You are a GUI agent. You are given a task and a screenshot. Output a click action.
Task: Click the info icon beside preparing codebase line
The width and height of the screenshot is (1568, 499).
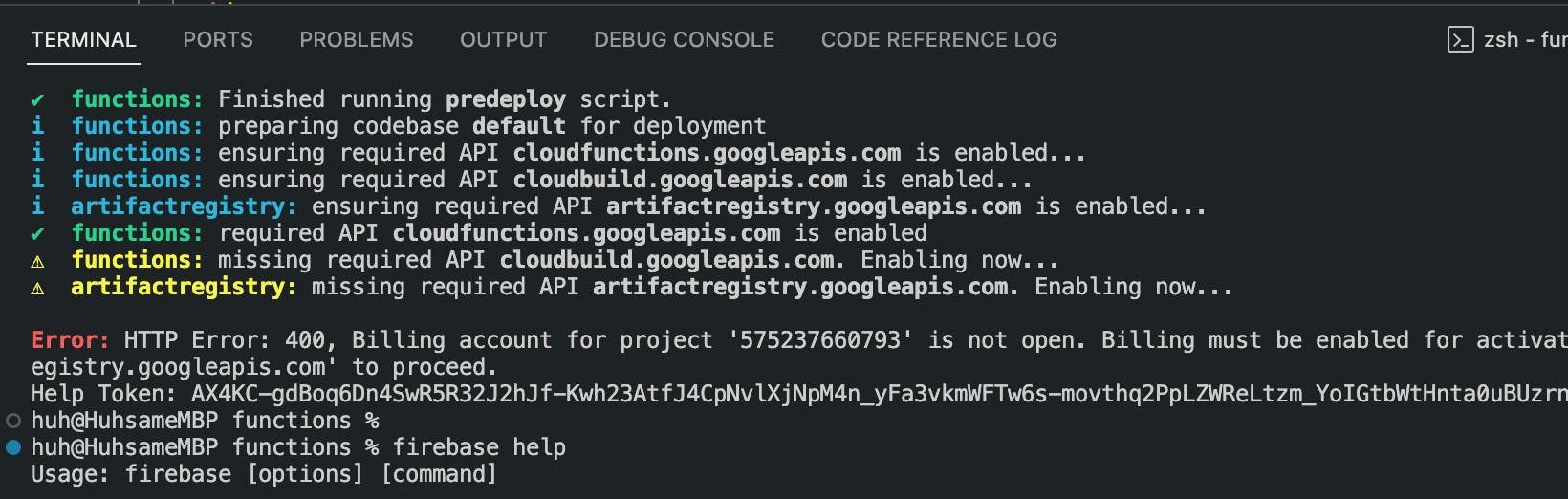(x=37, y=126)
